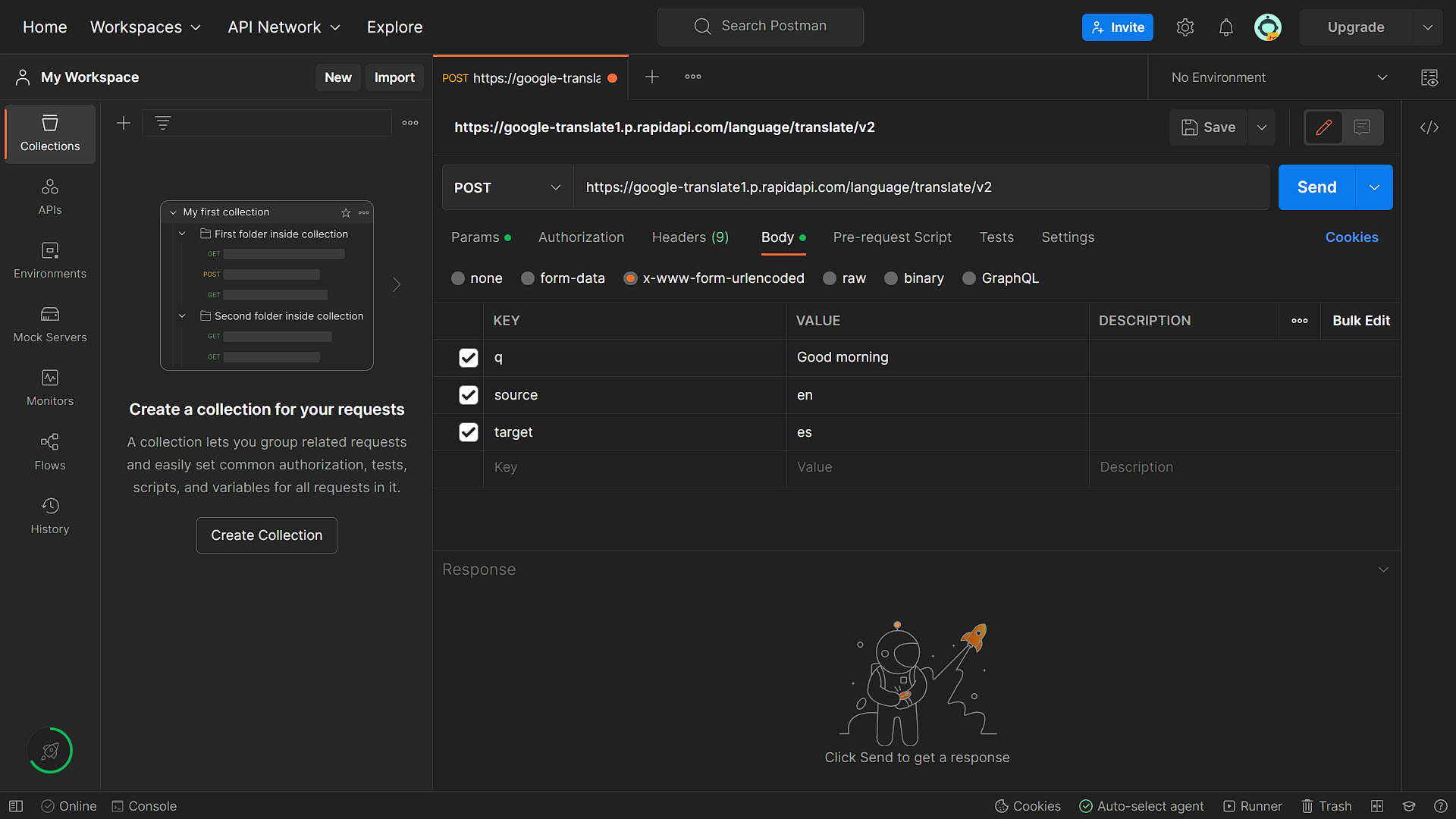Open the Monitors sidebar panel
The image size is (1456, 819).
point(50,388)
